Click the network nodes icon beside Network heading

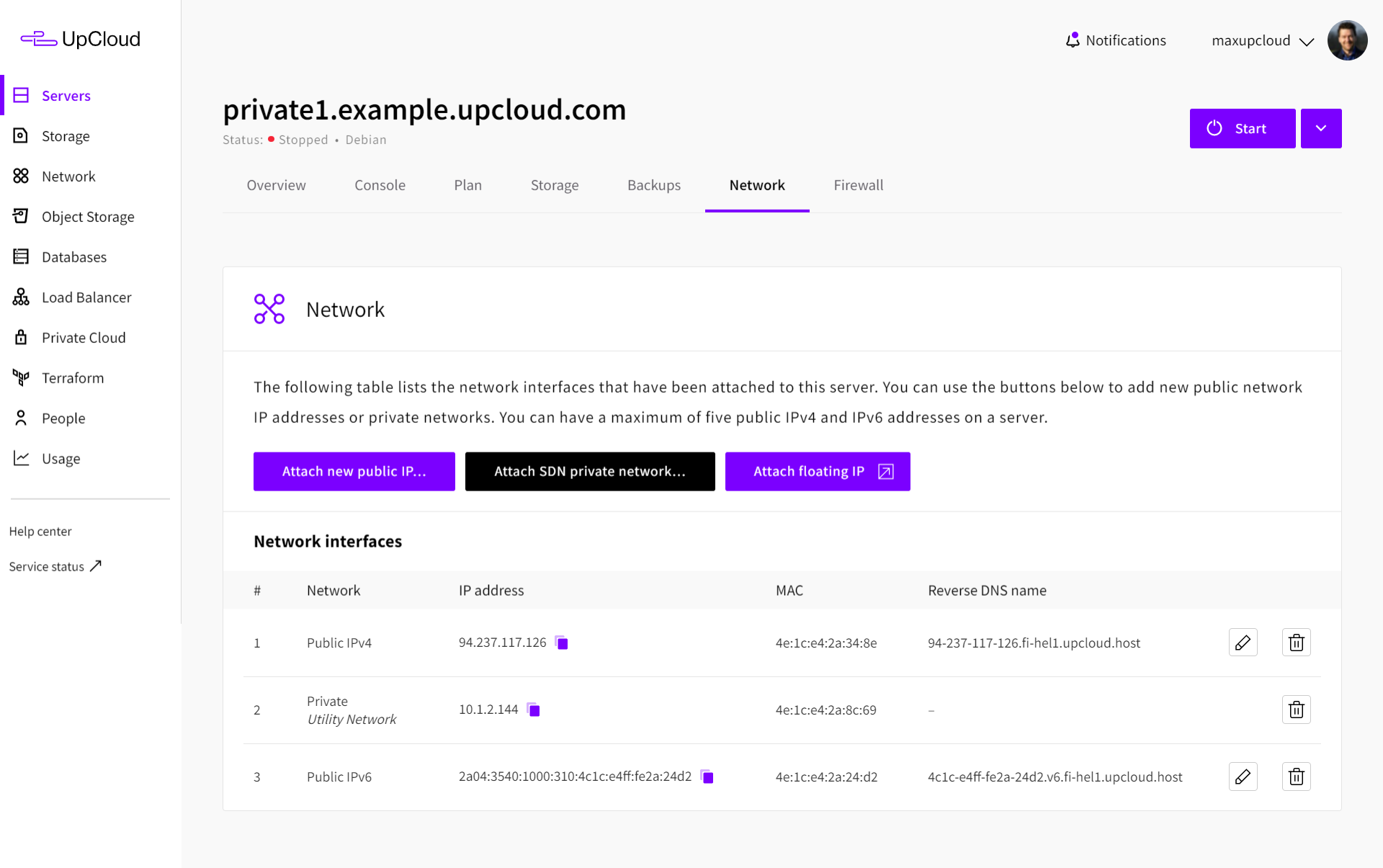pyautogui.click(x=269, y=309)
